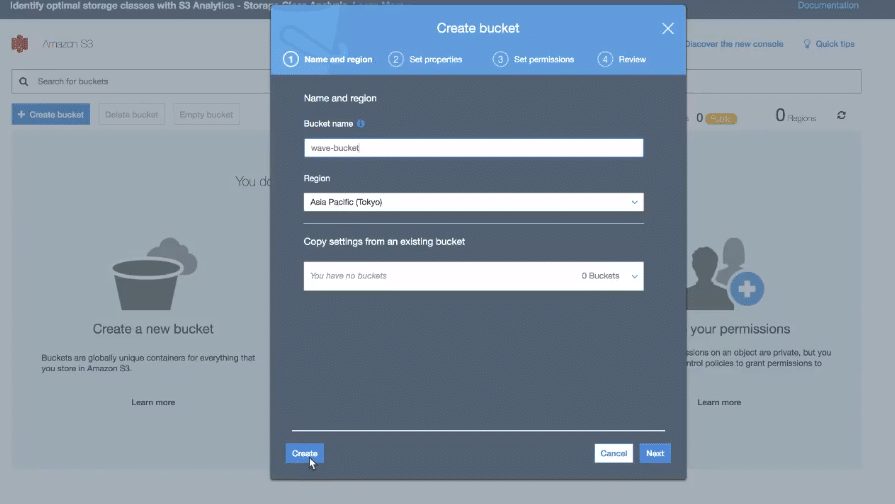This screenshot has width=895, height=504.
Task: Click the refresh icon near Regions
Action: pyautogui.click(x=841, y=115)
